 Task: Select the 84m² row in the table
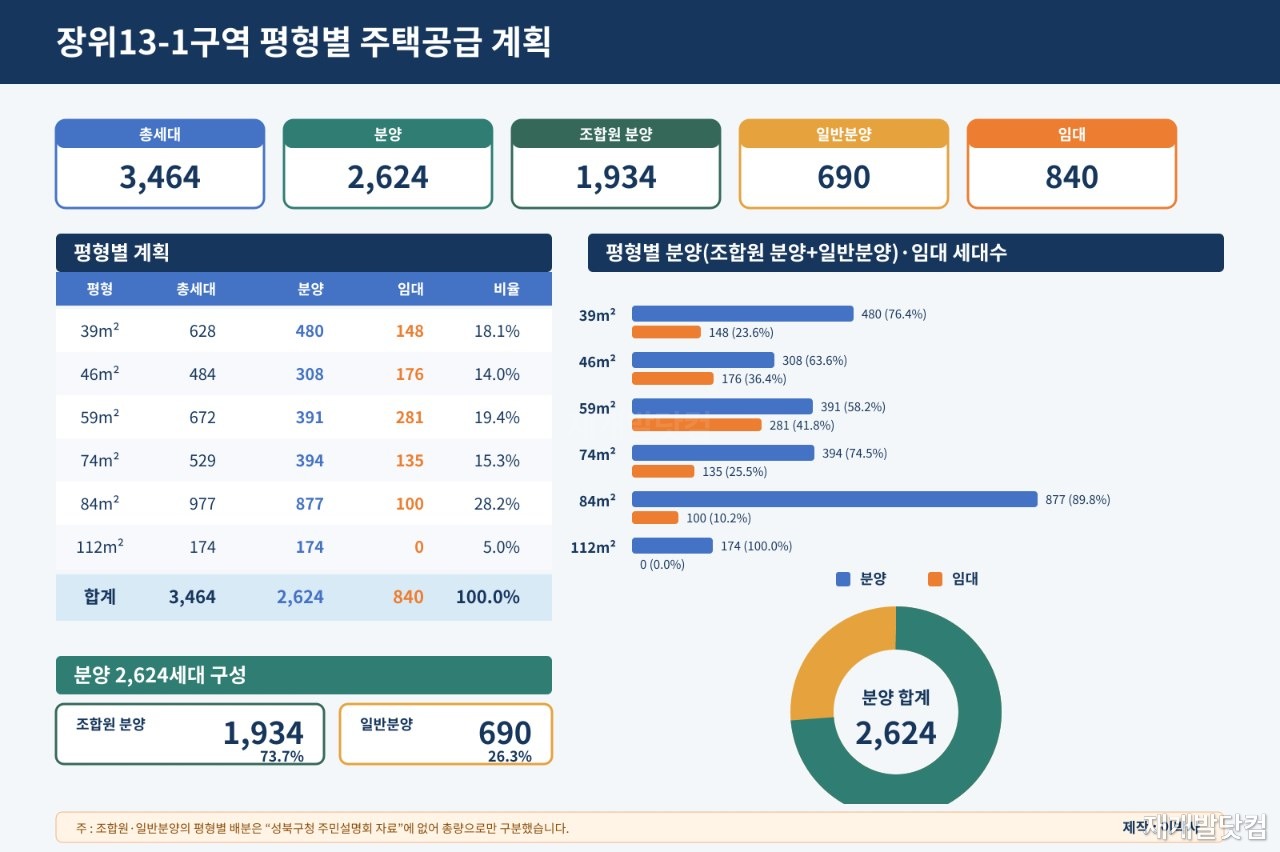[304, 504]
